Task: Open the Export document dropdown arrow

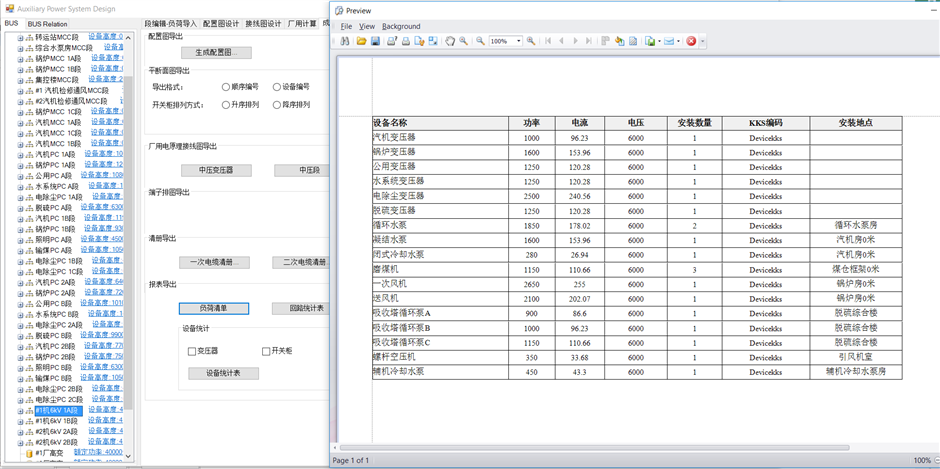Action: [659, 41]
